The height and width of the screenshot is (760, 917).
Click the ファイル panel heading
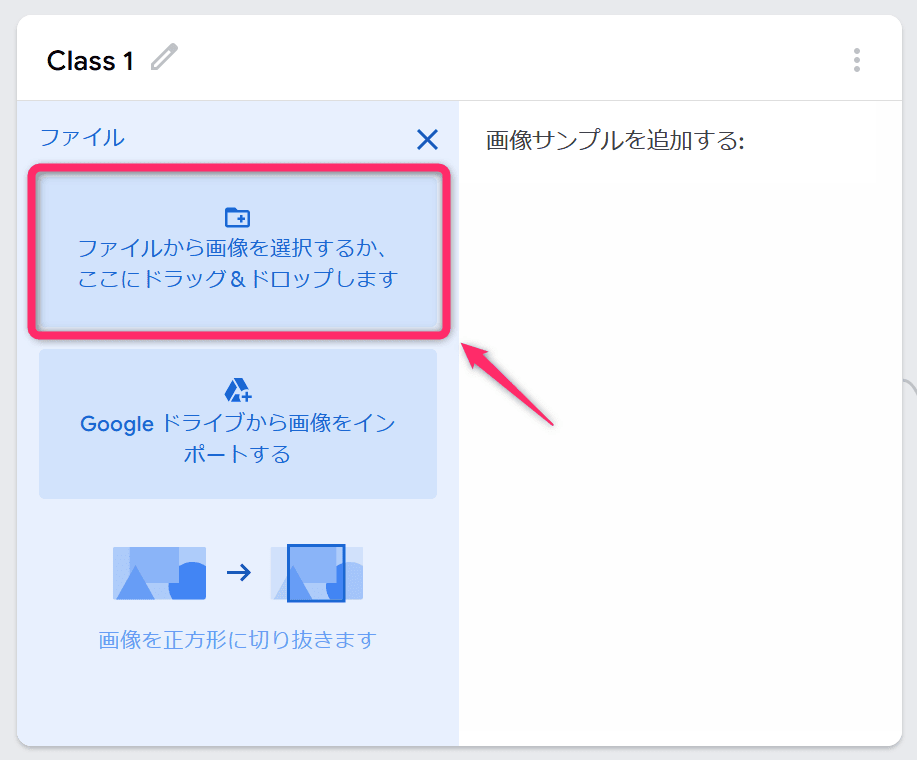click(x=82, y=138)
